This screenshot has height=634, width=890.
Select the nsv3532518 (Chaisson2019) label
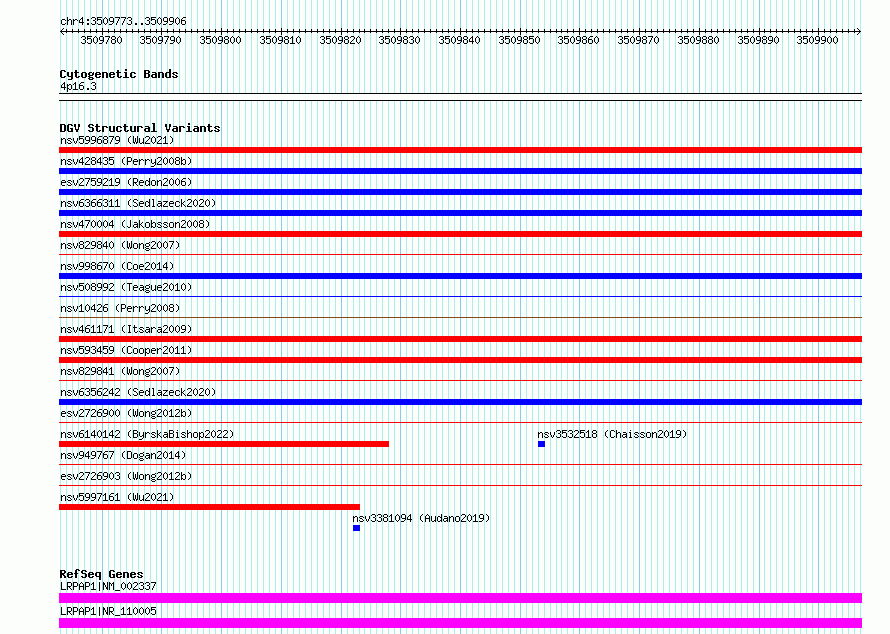click(x=612, y=434)
